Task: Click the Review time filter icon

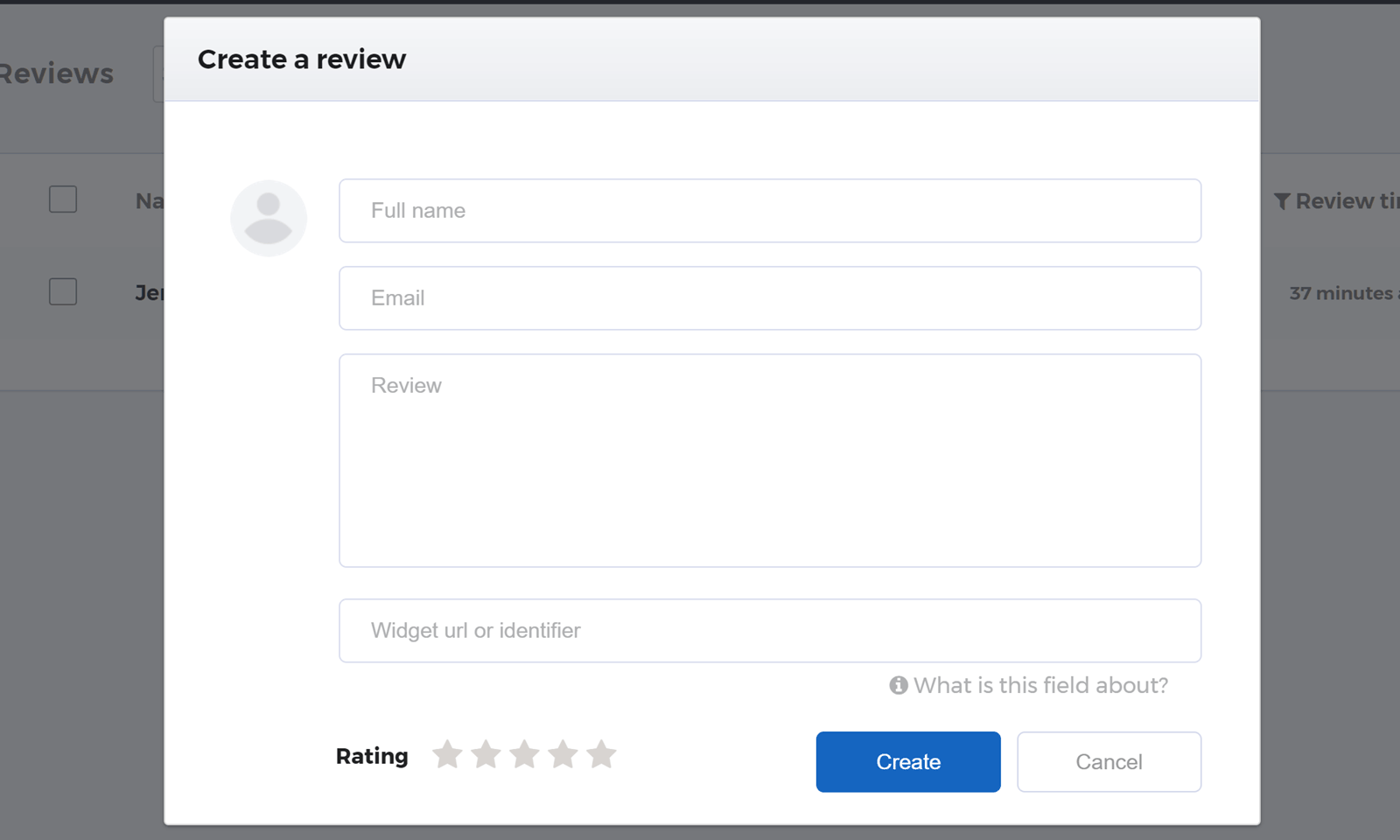Action: pos(1282,201)
